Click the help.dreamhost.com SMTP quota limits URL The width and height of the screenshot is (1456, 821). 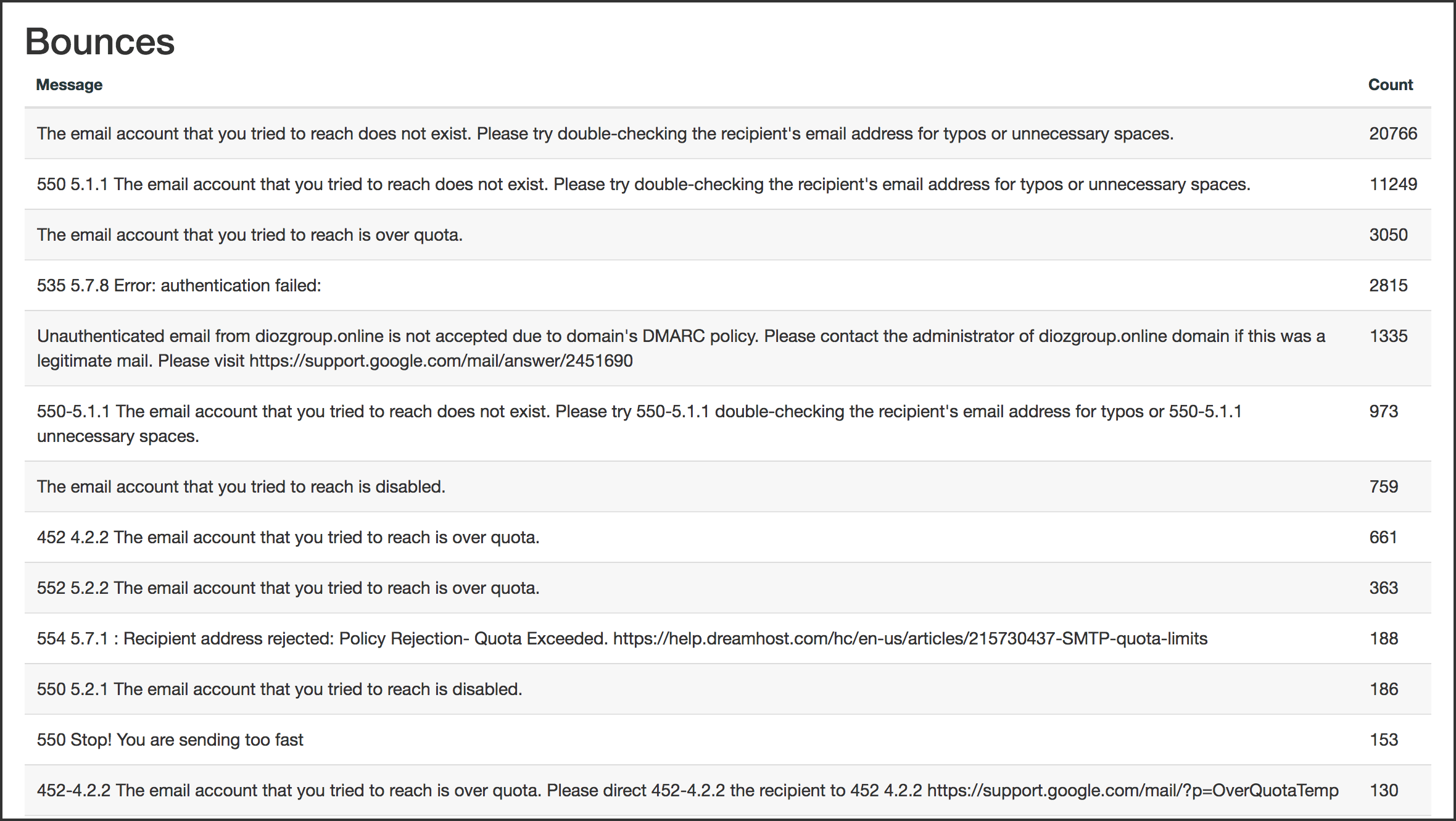click(x=909, y=638)
